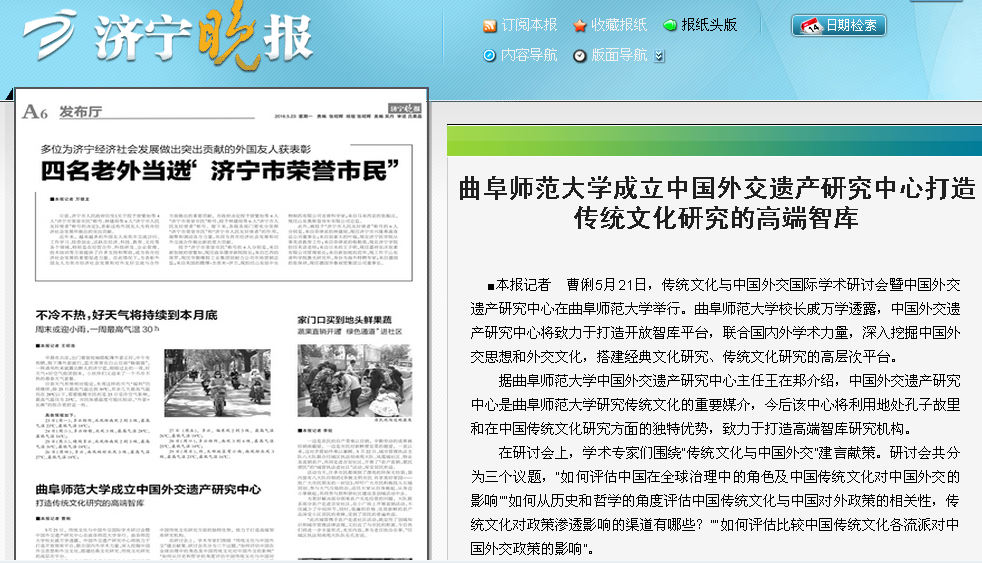
Task: Click the orange RSS subscribe icon
Action: 489,25
